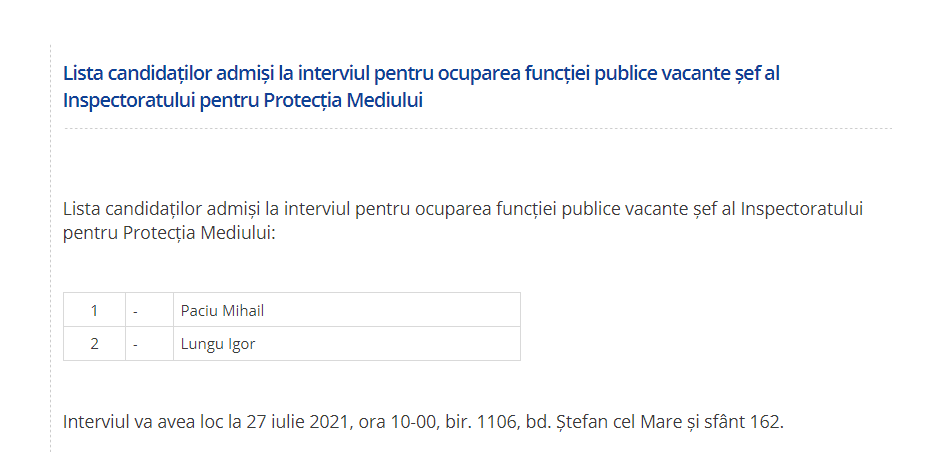Click the number 1 table cell
The image size is (948, 469).
pyautogui.click(x=94, y=310)
